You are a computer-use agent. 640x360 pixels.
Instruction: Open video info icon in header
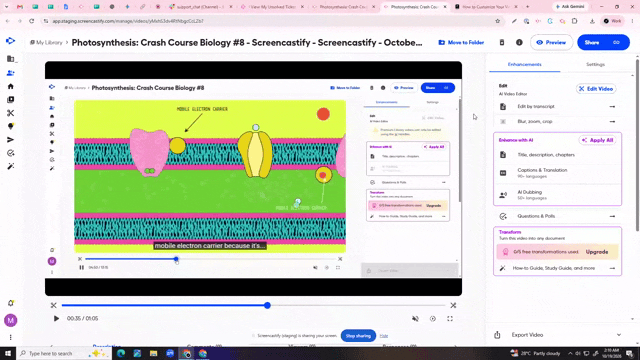click(519, 42)
